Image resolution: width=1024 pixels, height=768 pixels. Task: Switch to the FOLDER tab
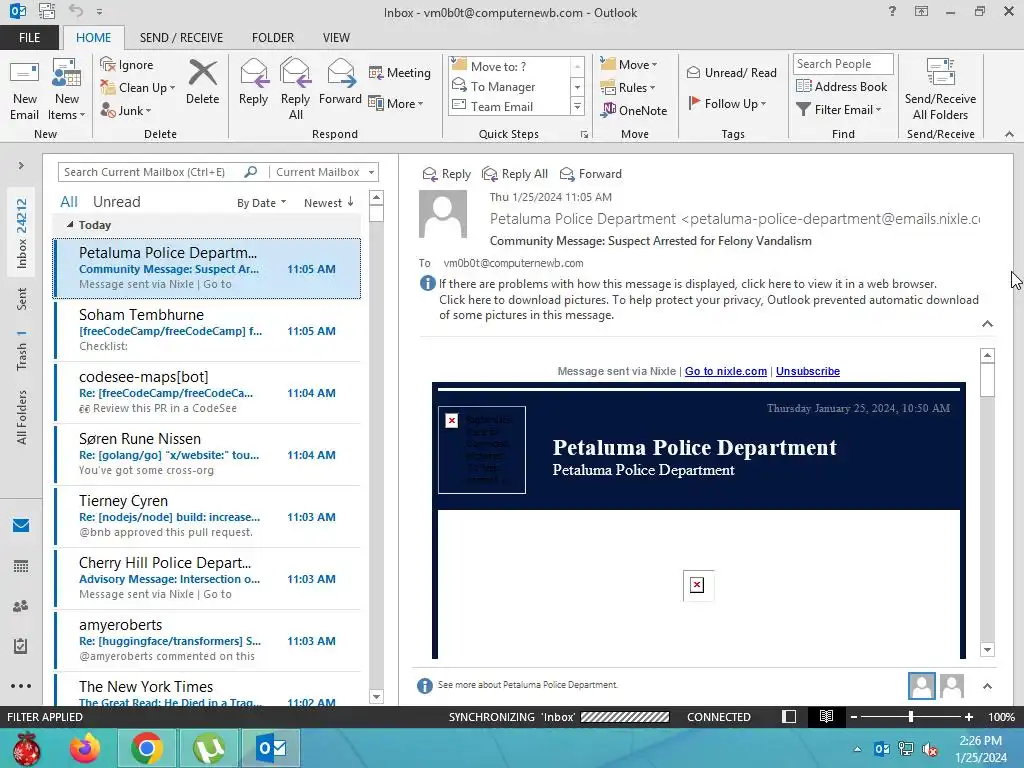click(273, 38)
